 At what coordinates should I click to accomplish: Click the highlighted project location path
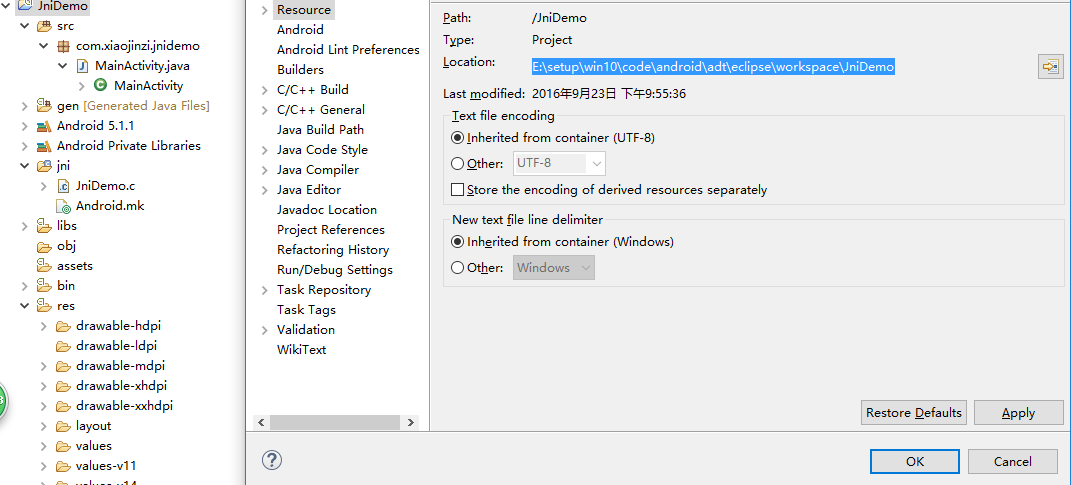coord(713,67)
